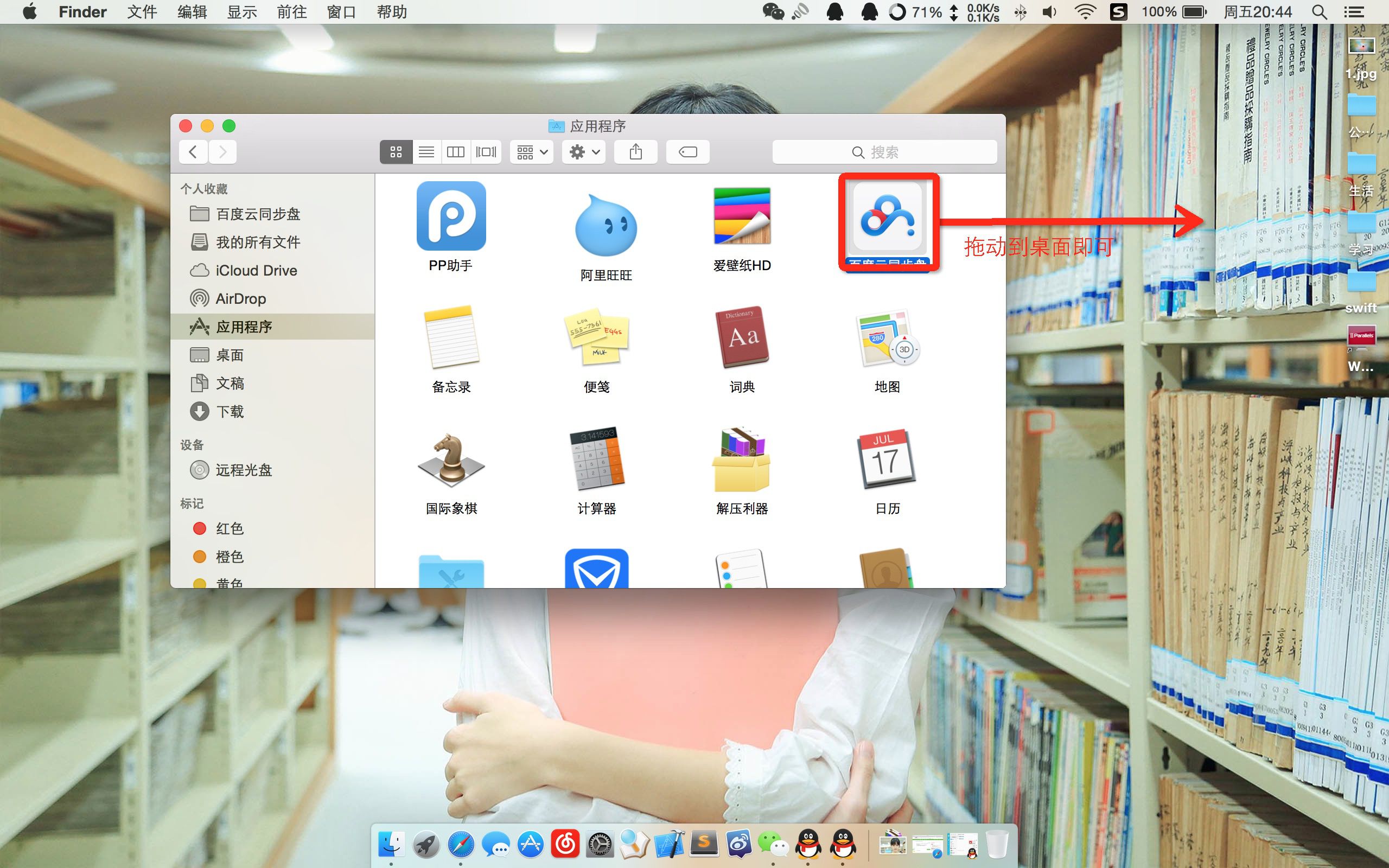Open the 显示 menu in menu bar

point(241,12)
